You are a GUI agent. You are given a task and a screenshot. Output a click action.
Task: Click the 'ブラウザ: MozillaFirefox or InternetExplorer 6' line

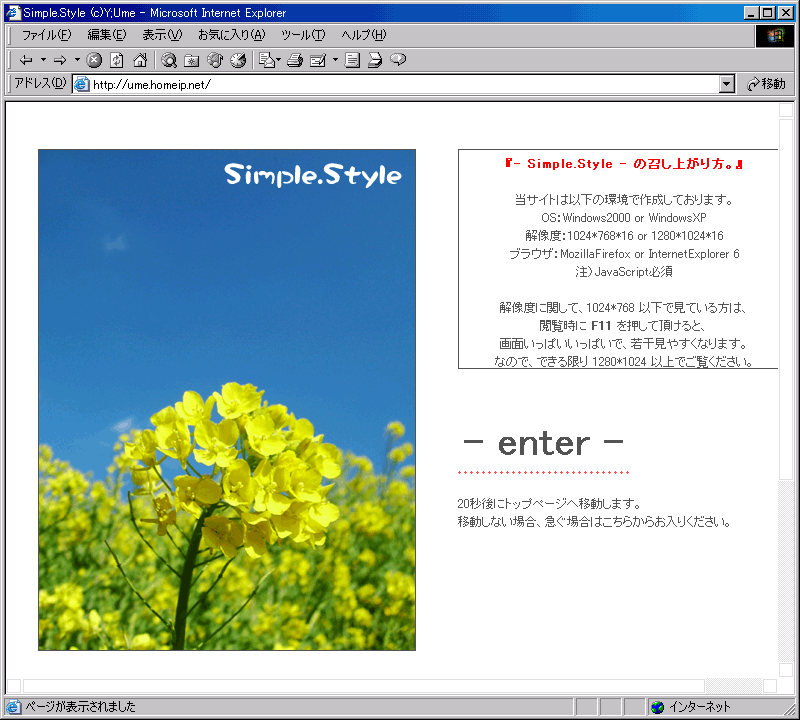click(x=624, y=254)
